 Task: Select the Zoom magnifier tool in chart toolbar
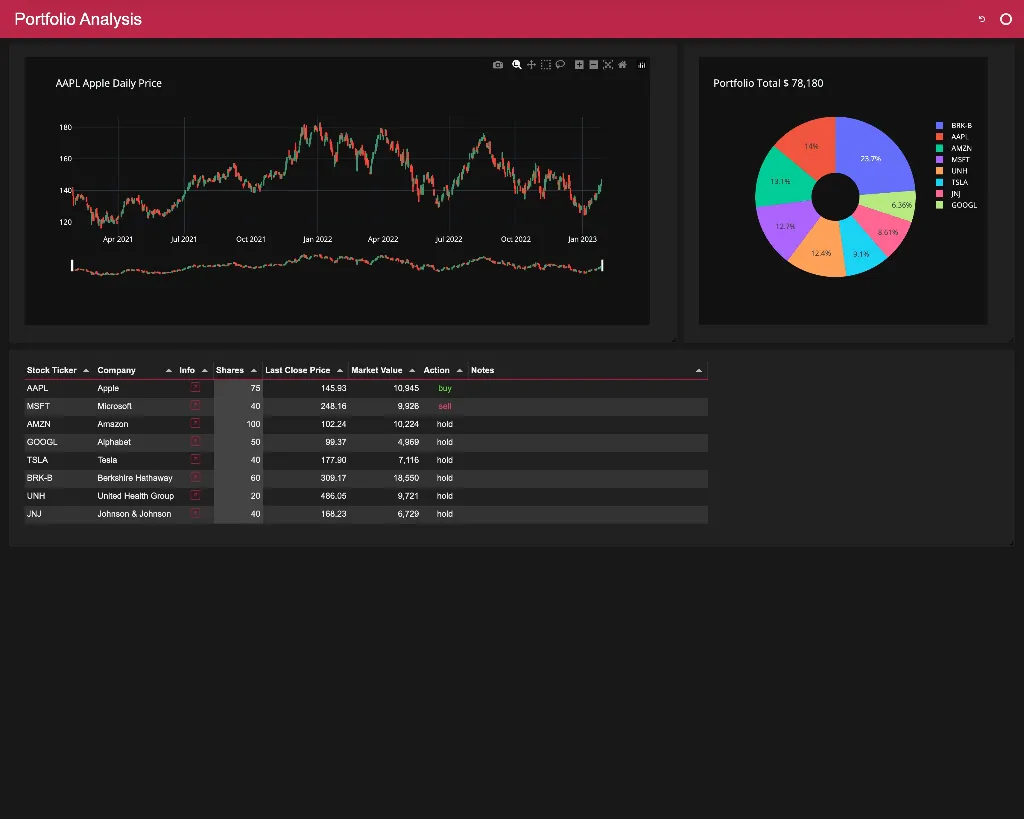[517, 65]
